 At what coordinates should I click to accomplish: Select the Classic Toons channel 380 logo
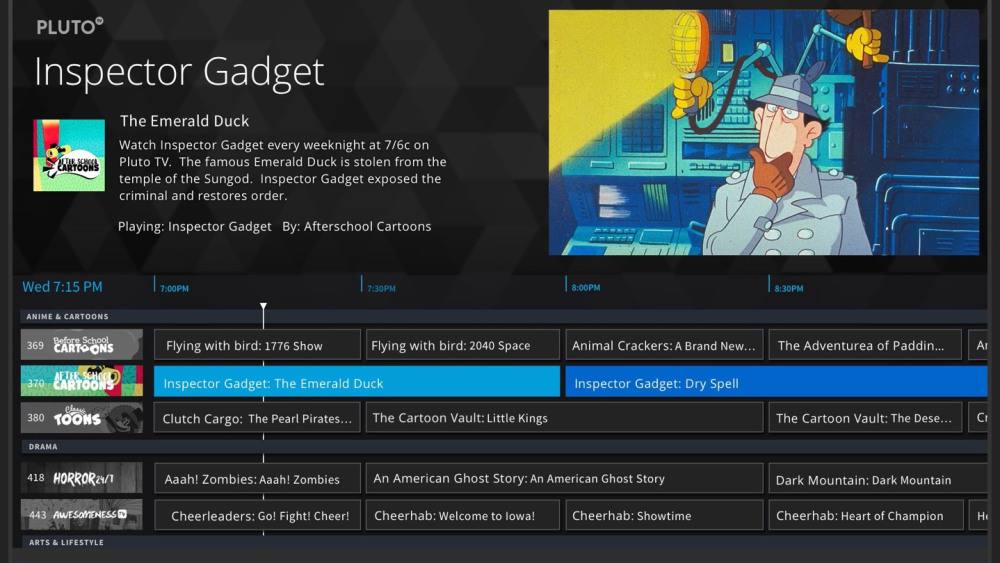coord(82,418)
